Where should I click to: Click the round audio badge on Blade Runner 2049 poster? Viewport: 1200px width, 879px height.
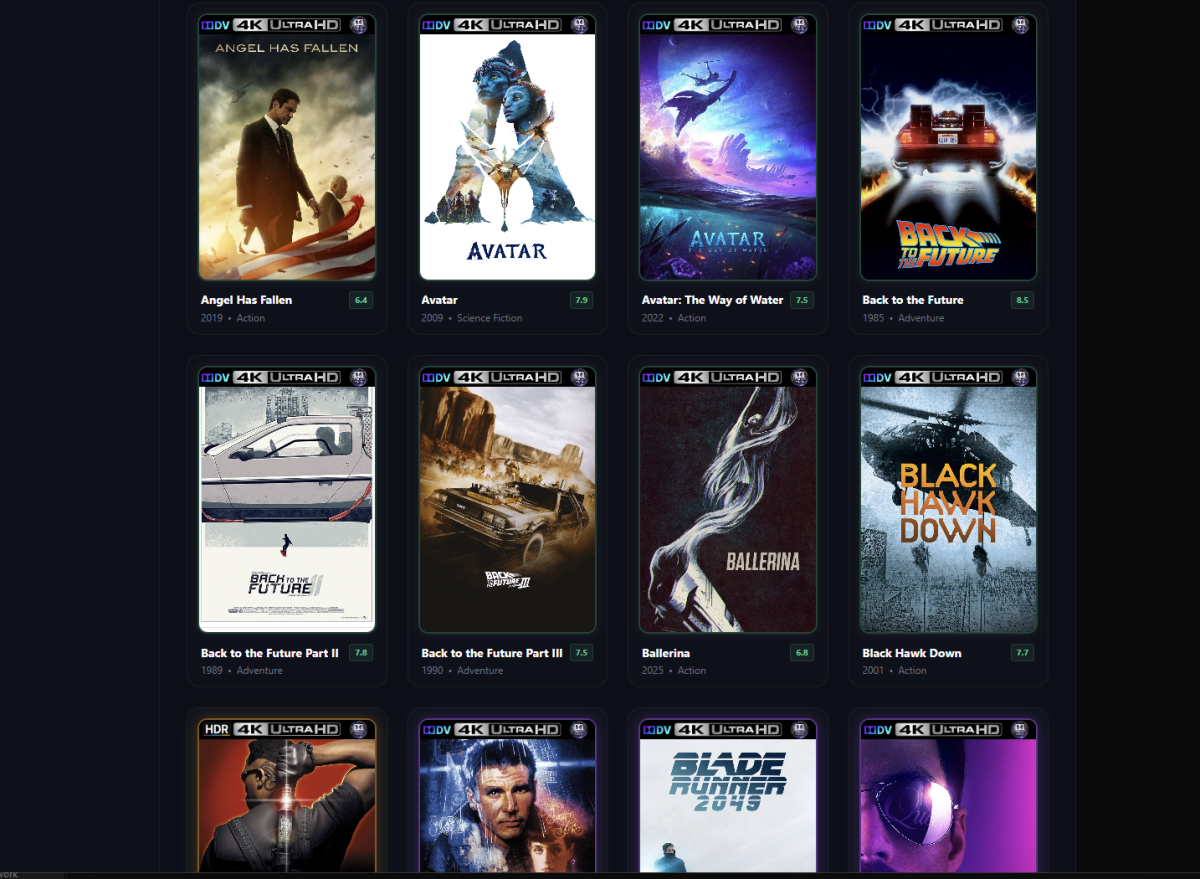(x=800, y=729)
